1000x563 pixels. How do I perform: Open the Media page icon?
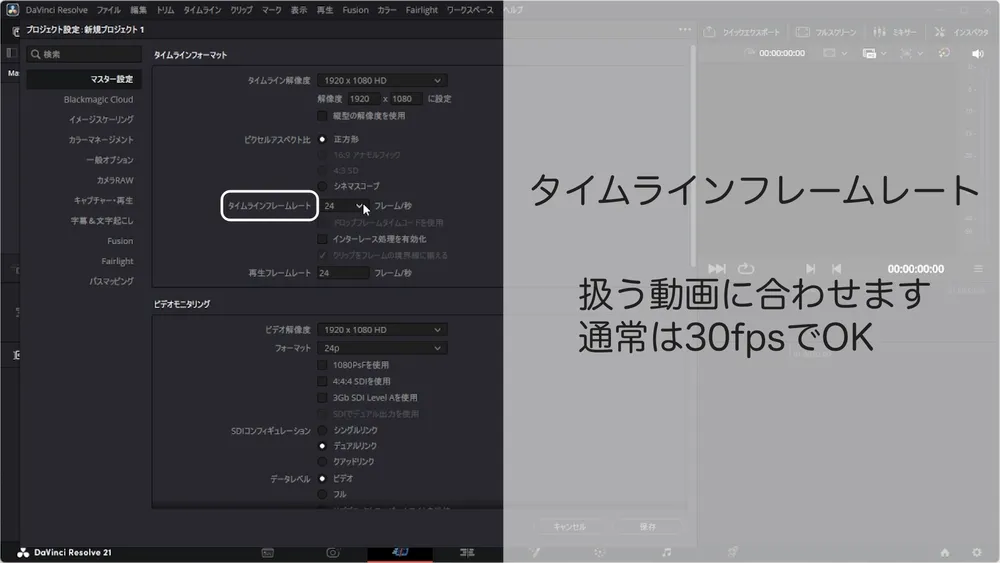268,553
